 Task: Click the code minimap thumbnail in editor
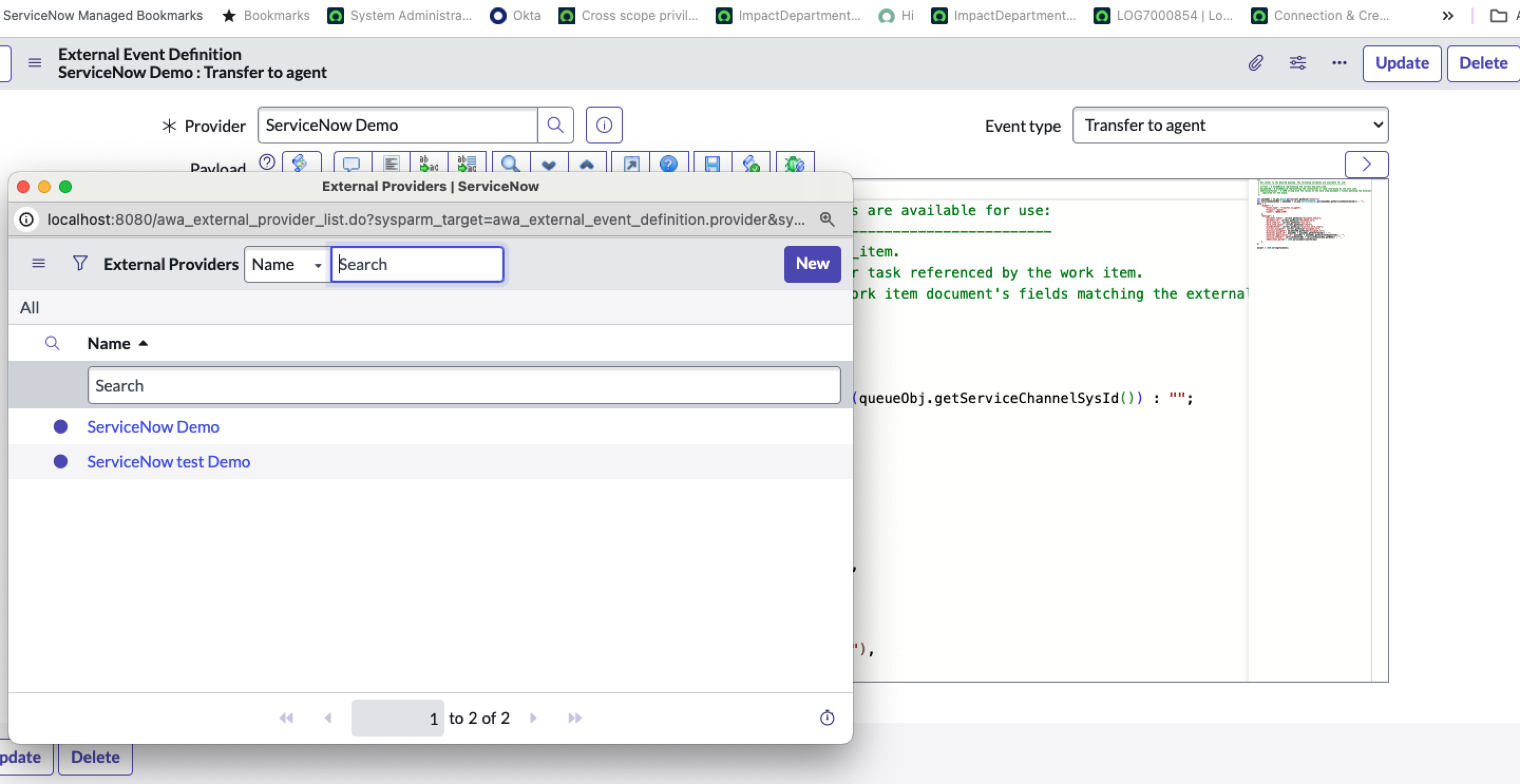[1313, 215]
